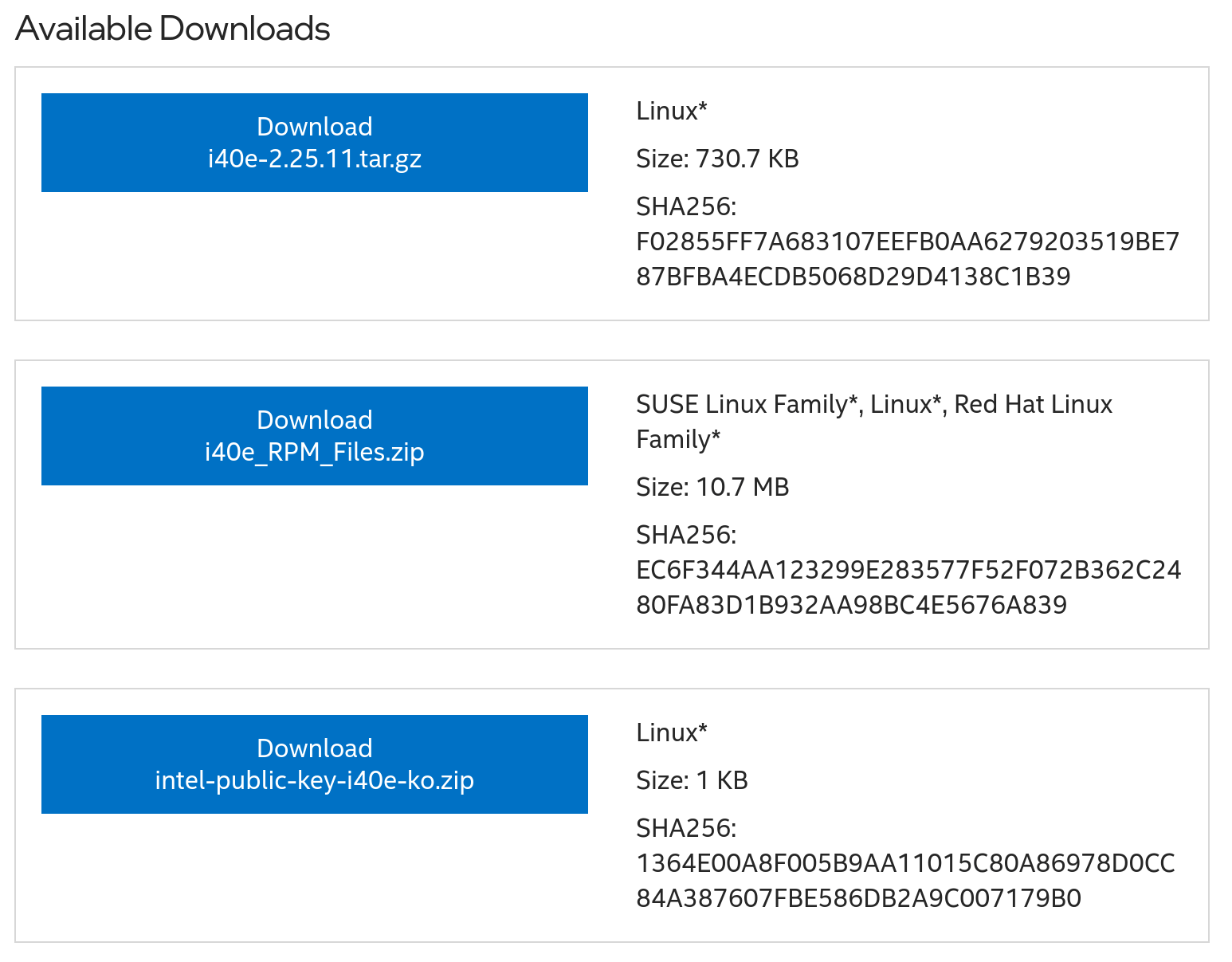Click the Size: 730.7 KB text
Screen dimensions: 1232x962
click(716, 159)
